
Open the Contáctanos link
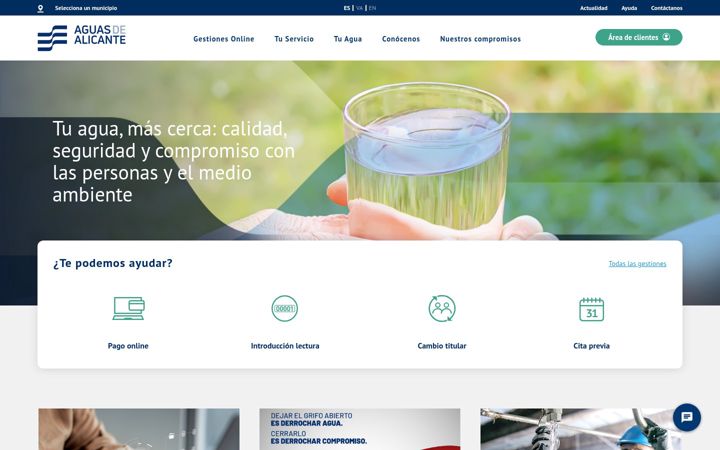[x=666, y=8]
